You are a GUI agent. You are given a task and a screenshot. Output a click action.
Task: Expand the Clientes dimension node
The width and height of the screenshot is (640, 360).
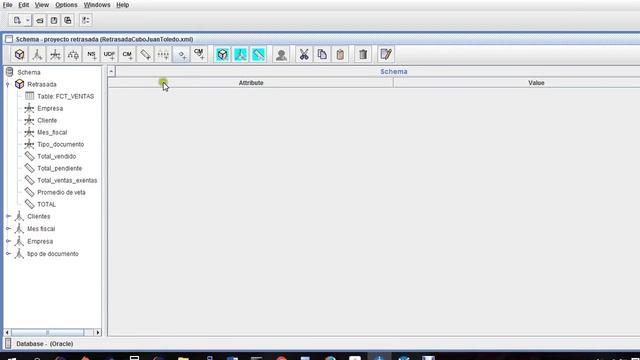9,216
